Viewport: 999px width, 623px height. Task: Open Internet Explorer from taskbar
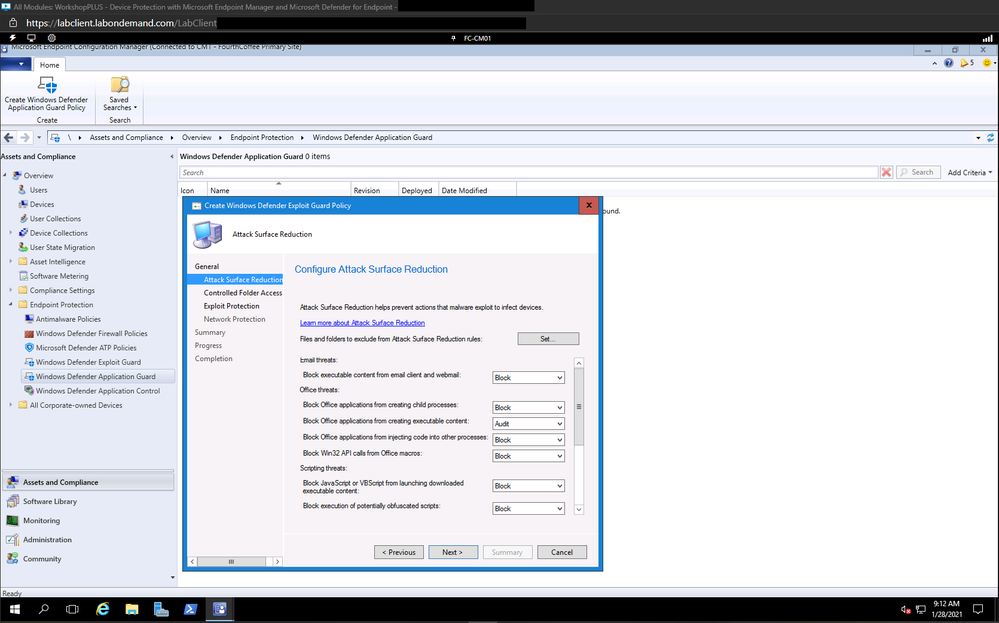[102, 610]
